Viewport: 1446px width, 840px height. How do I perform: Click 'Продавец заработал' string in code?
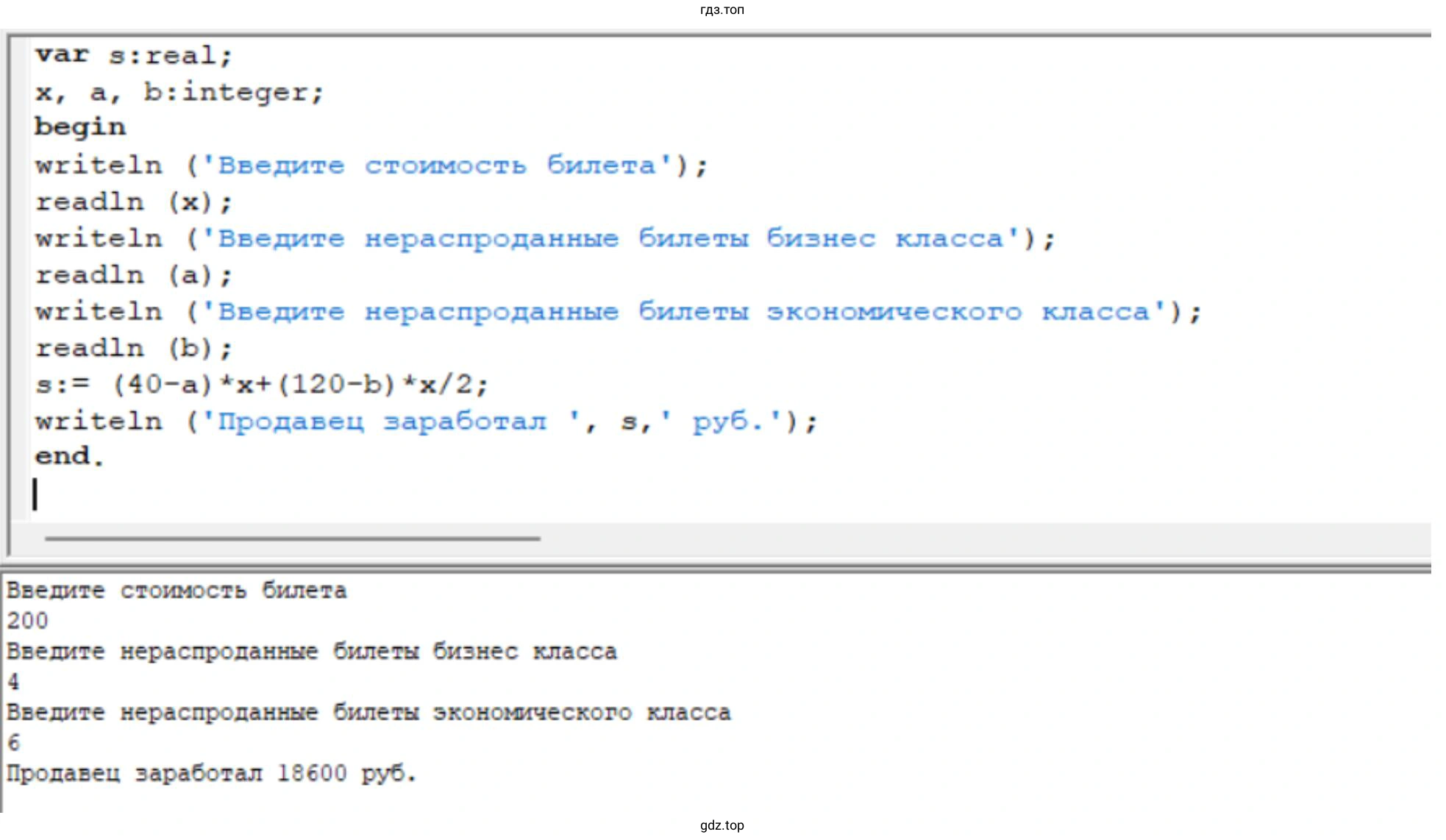382,422
